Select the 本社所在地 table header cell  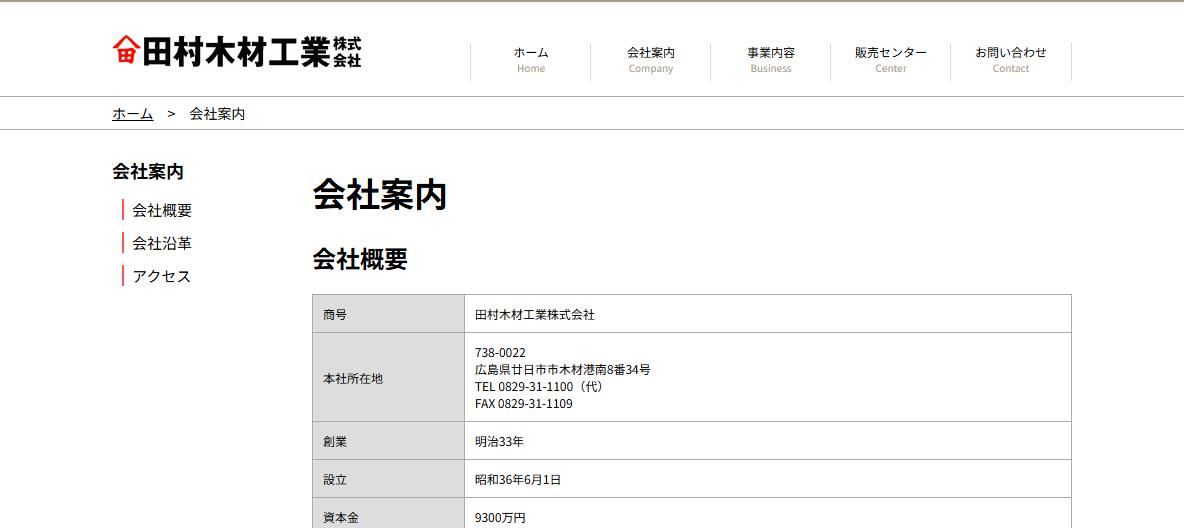[389, 378]
